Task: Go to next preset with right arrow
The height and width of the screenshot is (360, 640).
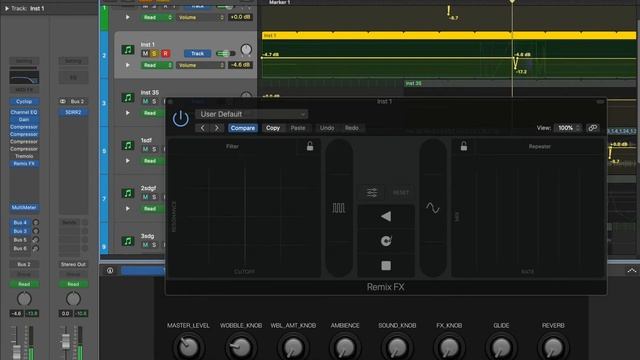Action: pyautogui.click(x=217, y=128)
